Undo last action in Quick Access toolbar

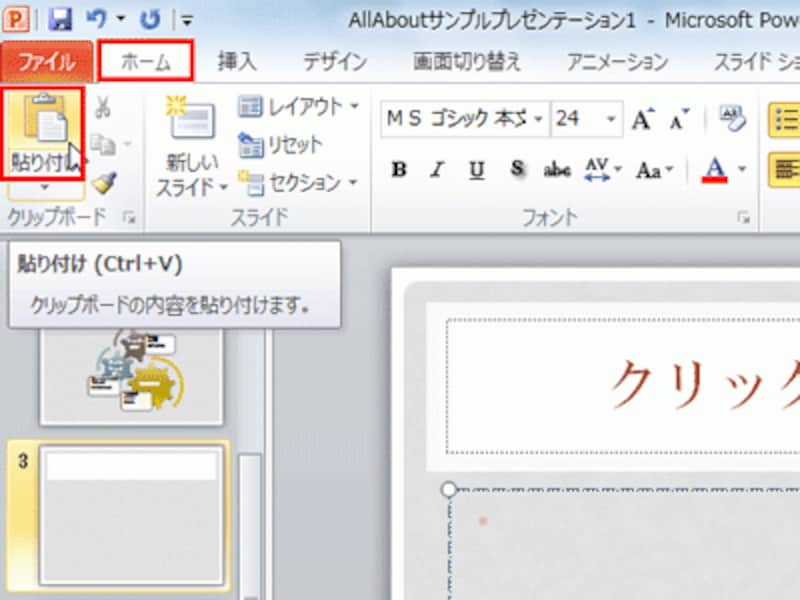click(x=96, y=19)
